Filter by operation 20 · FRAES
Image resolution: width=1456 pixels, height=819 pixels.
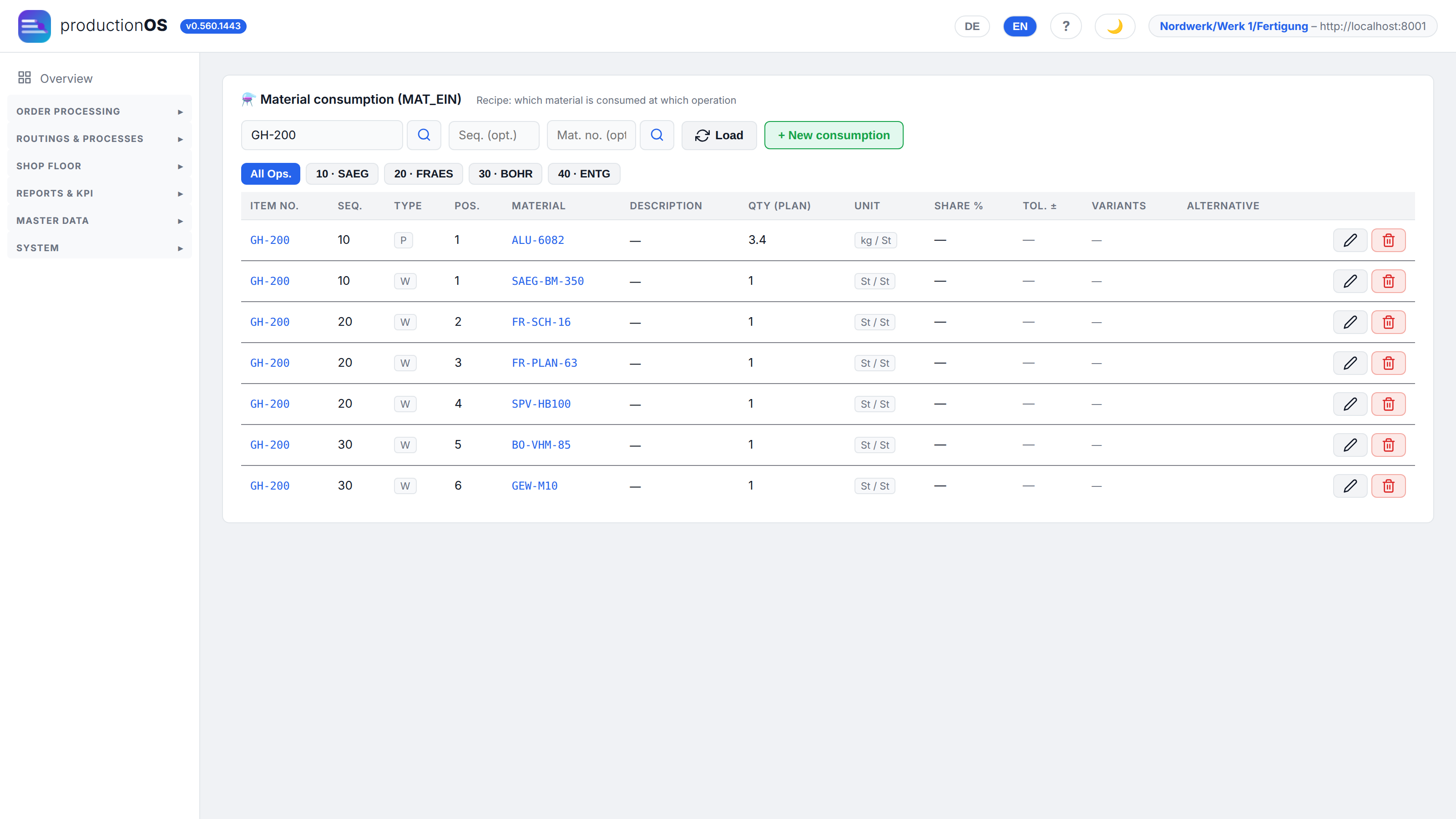coord(423,173)
